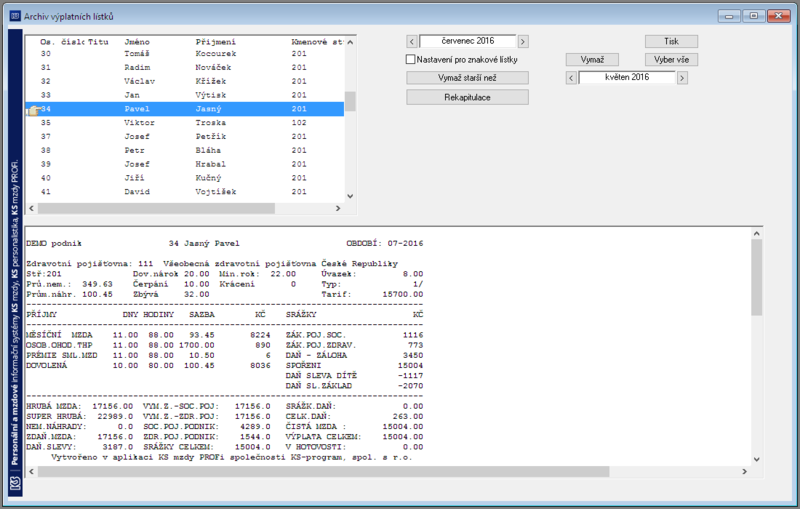800x509 pixels.
Task: Select employee 40 Jiří Kučný
Action: 185,177
